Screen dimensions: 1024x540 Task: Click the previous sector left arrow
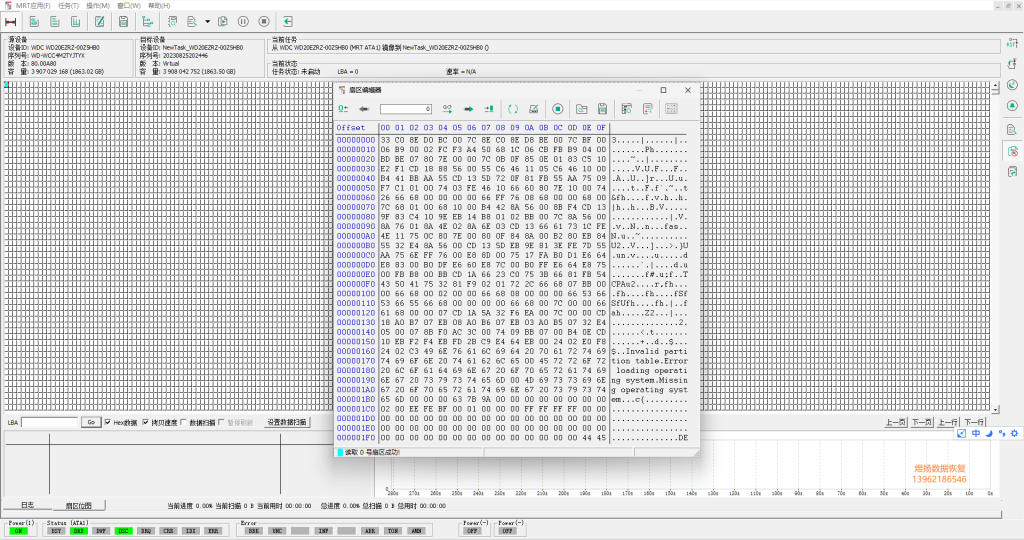tap(364, 109)
